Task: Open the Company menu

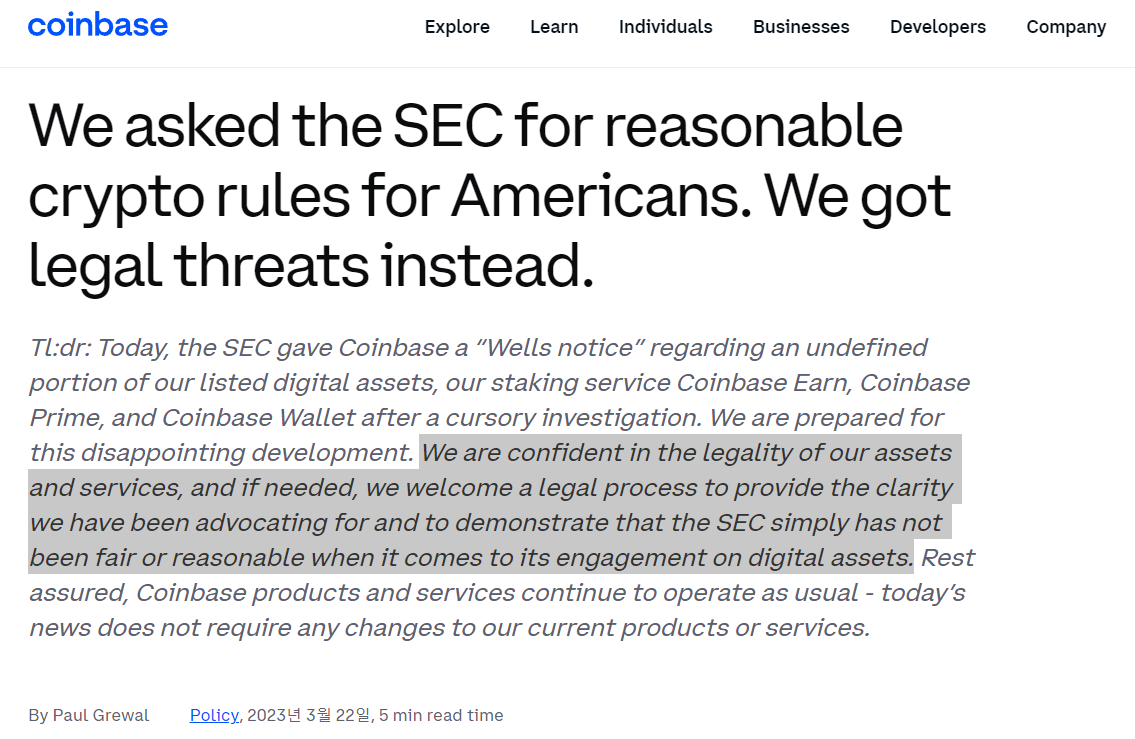Action: tap(1066, 27)
